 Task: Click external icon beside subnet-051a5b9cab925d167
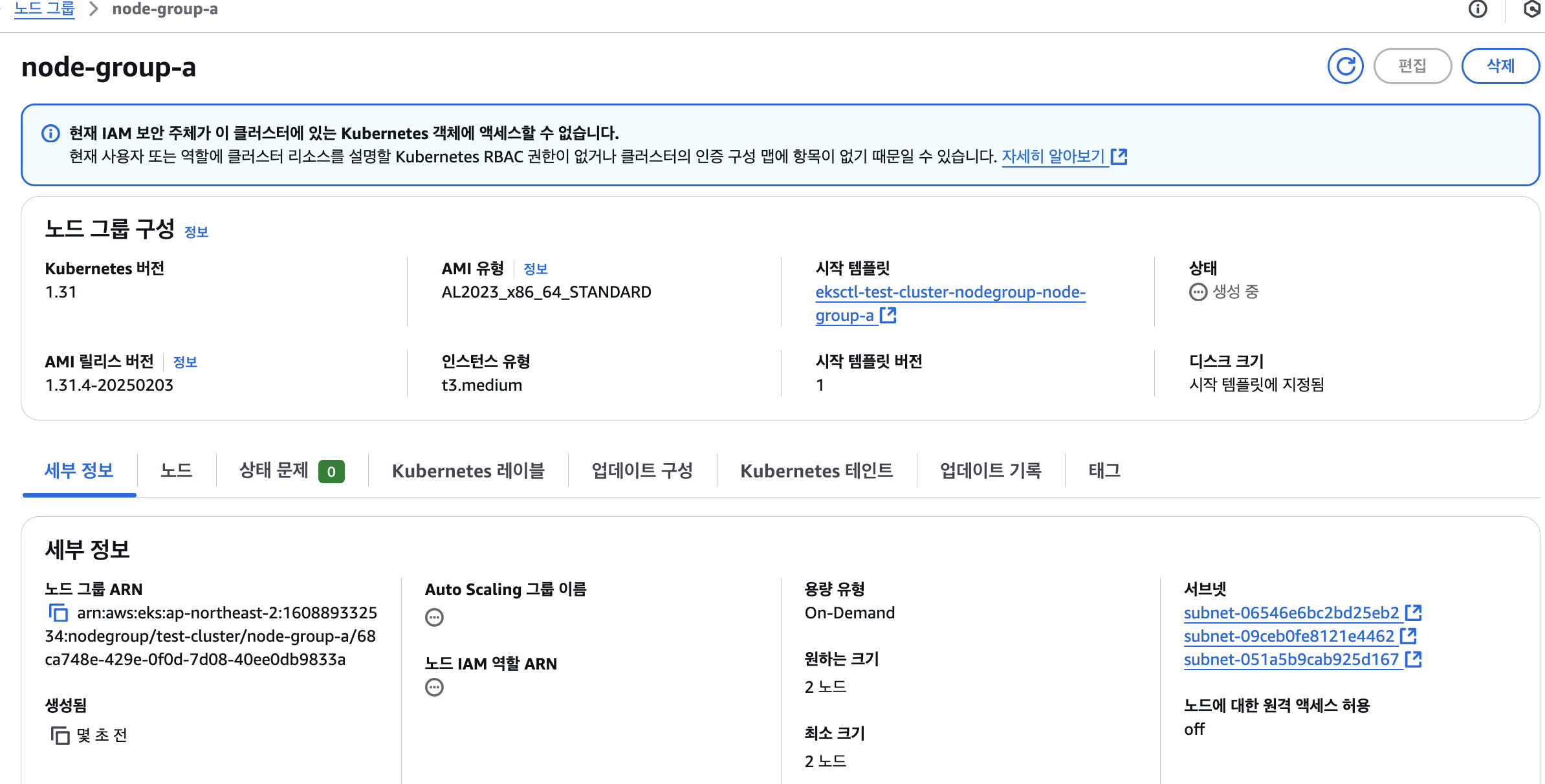coord(1413,659)
